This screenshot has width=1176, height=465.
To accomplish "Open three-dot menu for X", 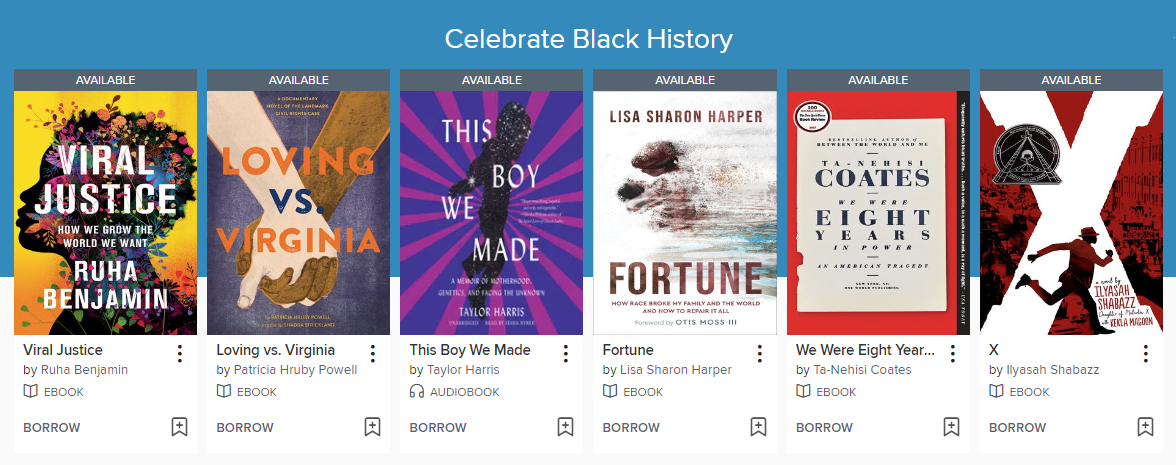I will click(x=1145, y=353).
